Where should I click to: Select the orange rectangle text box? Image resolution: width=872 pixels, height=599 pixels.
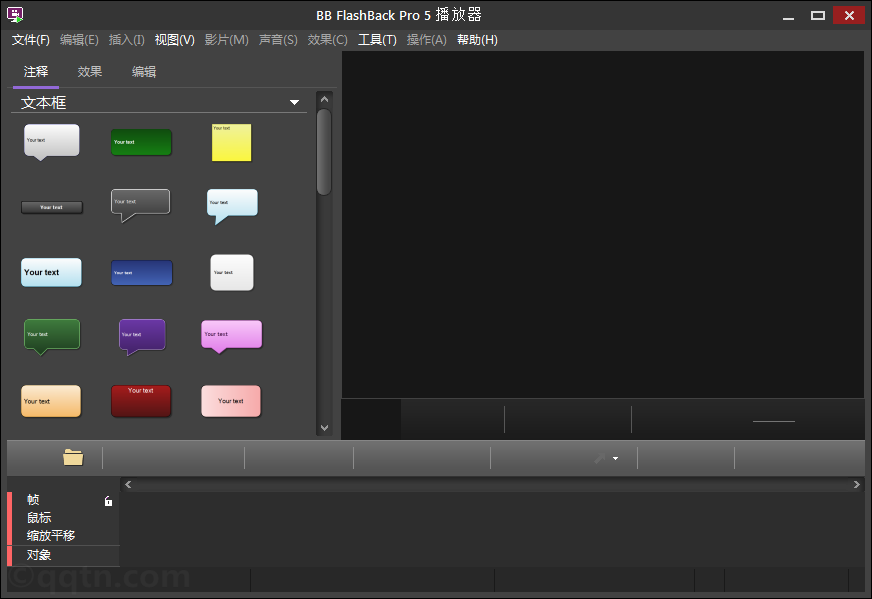point(51,401)
